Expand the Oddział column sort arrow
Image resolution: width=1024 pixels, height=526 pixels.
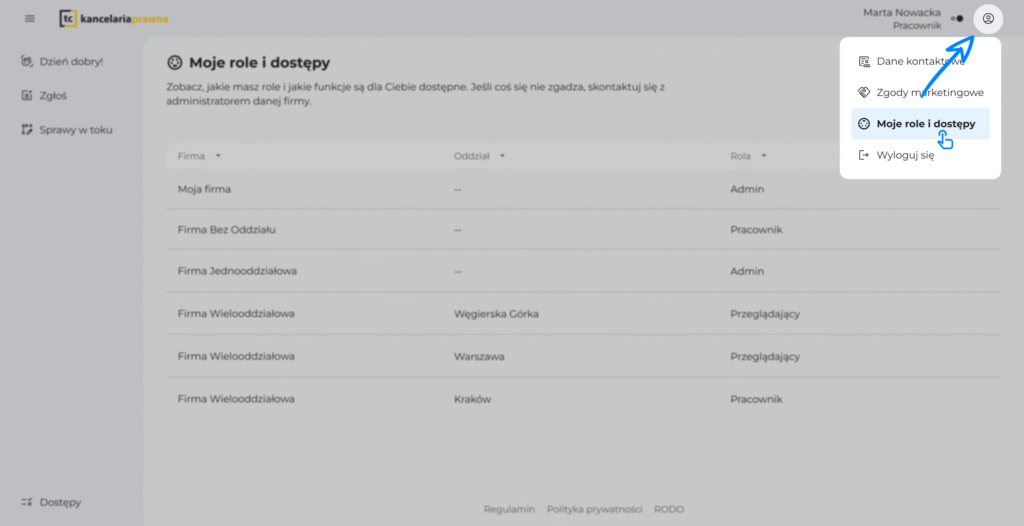coord(503,156)
